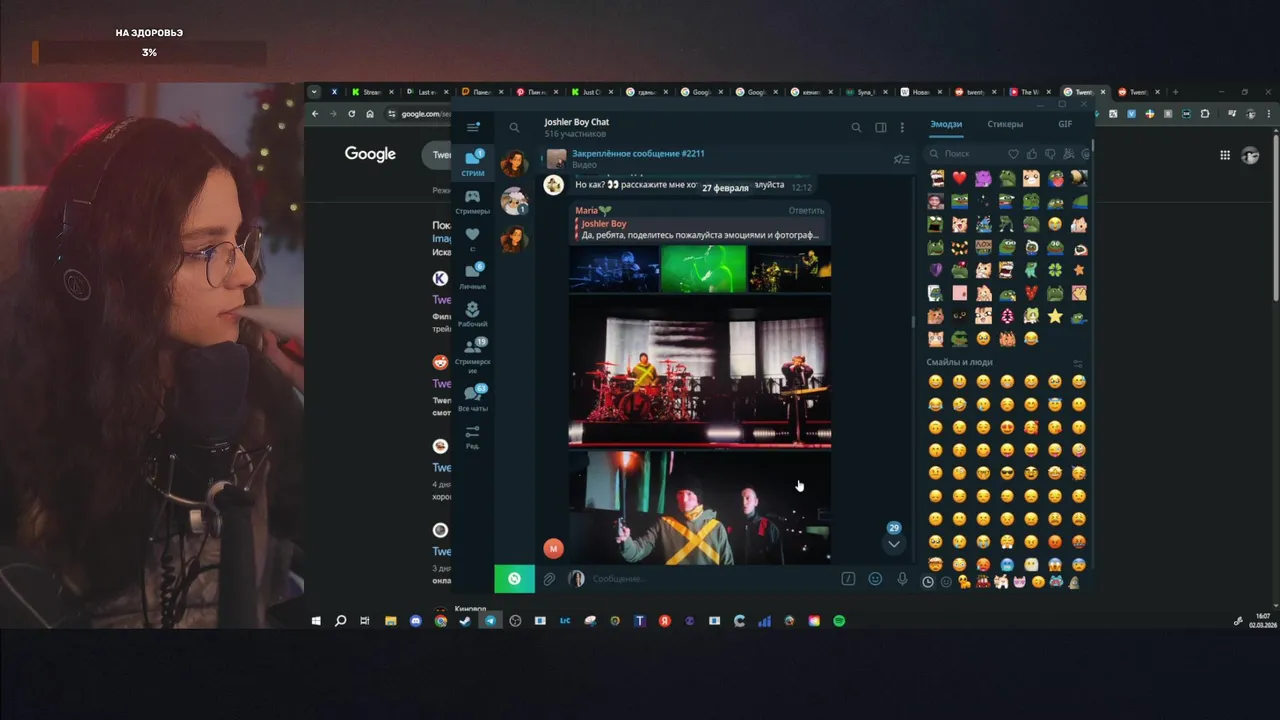Screen dimensions: 1280x720
Task: Open Chrome's tab search dropdown arrow
Action: 314,92
